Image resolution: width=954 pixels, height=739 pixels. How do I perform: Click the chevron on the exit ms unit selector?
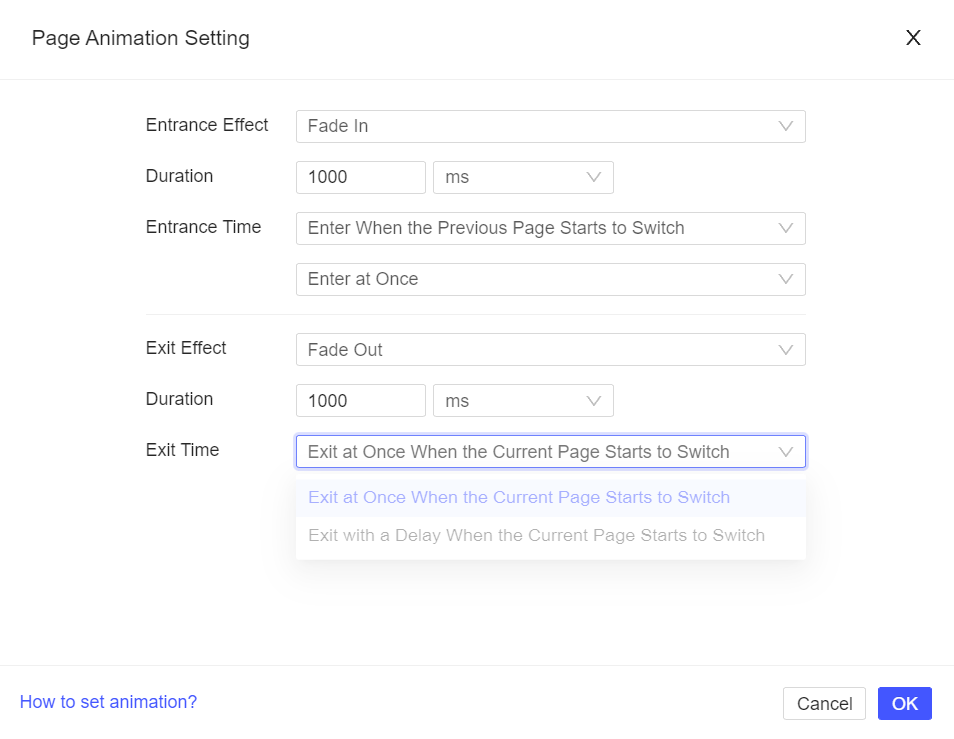point(595,400)
